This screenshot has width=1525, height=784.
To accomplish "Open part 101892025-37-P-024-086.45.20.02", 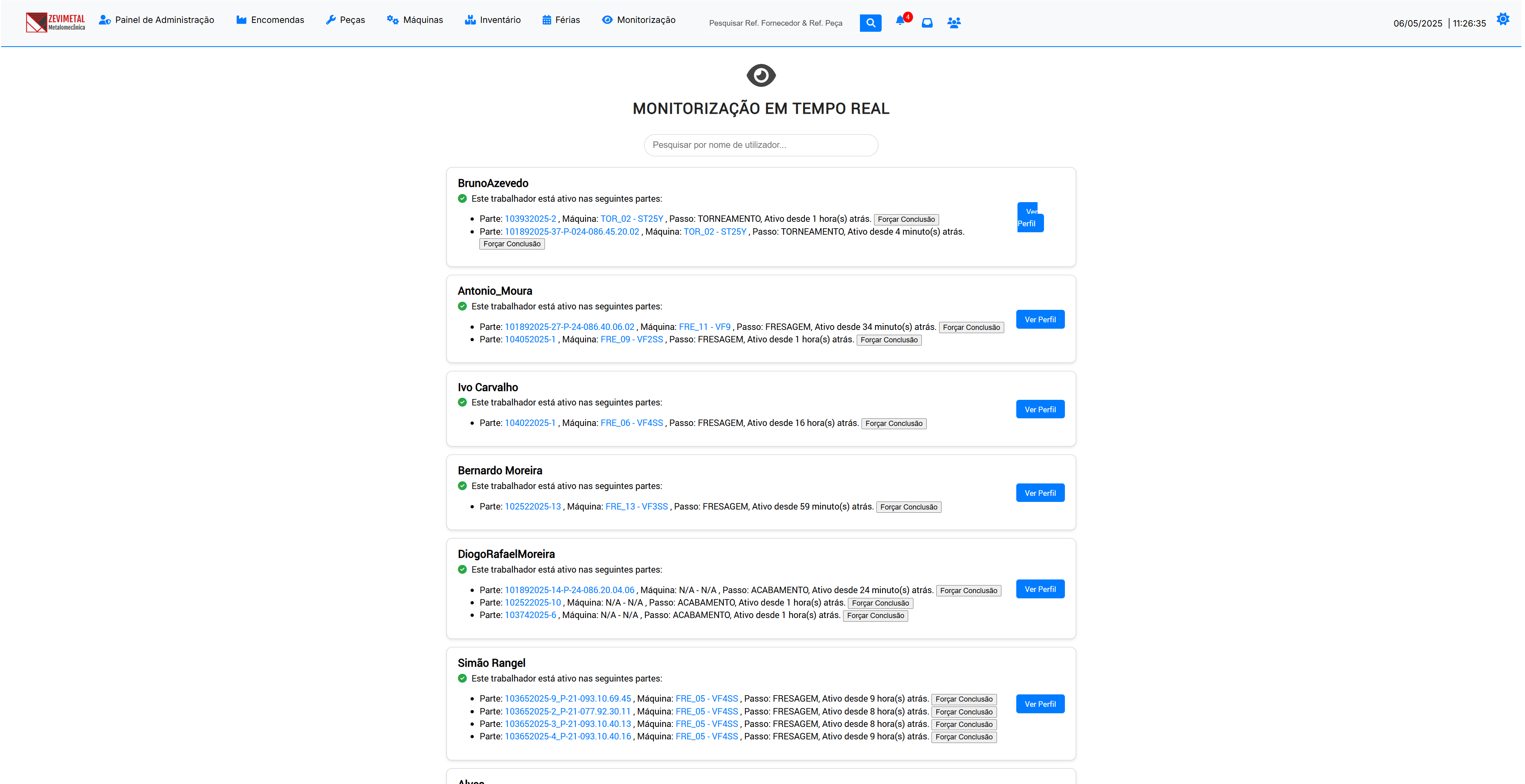I will (572, 232).
